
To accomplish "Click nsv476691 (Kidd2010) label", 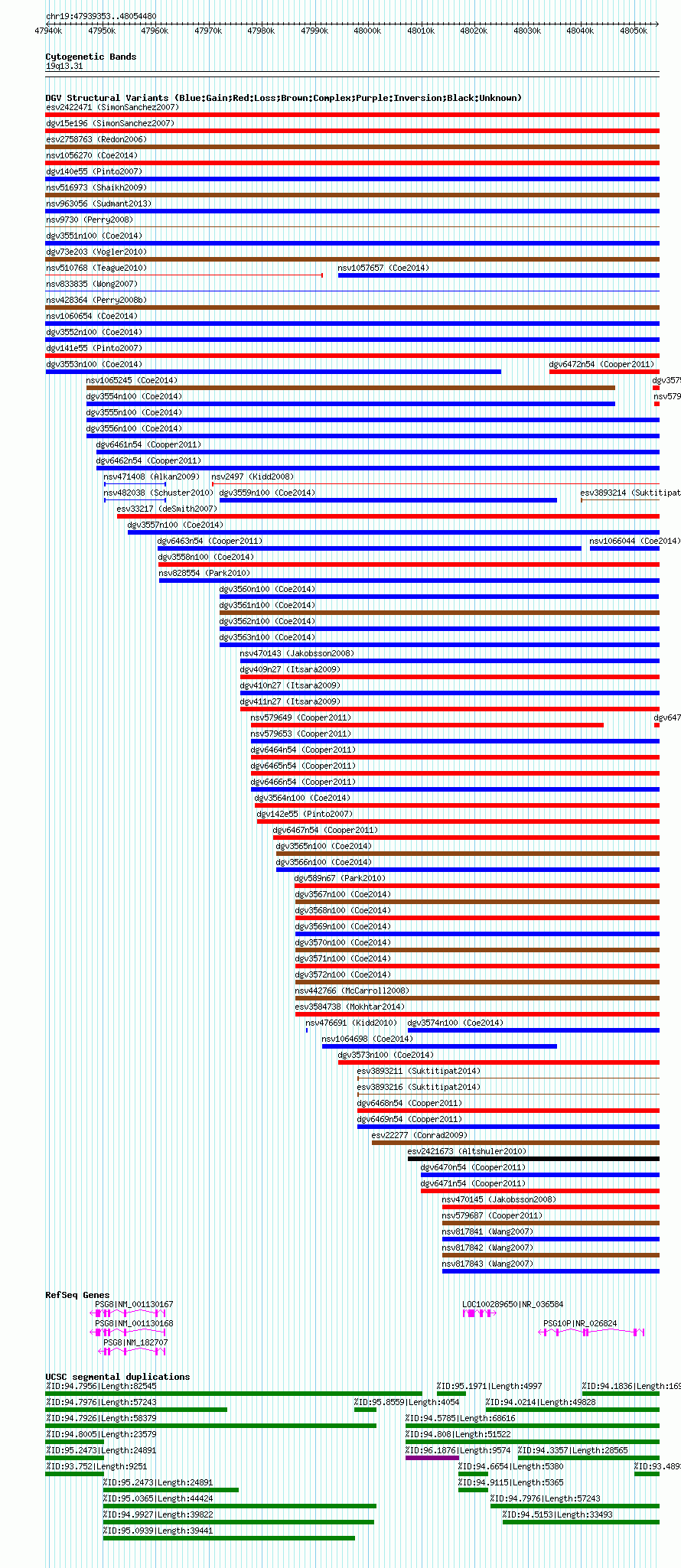I will [351, 1023].
